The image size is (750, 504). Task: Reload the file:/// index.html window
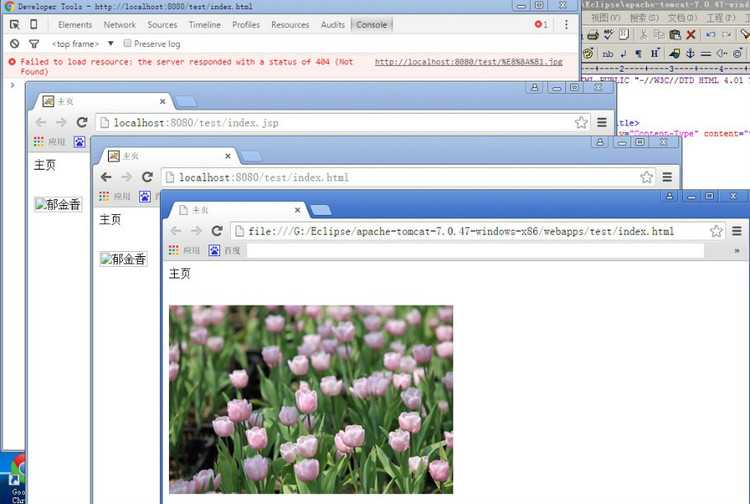[217, 231]
